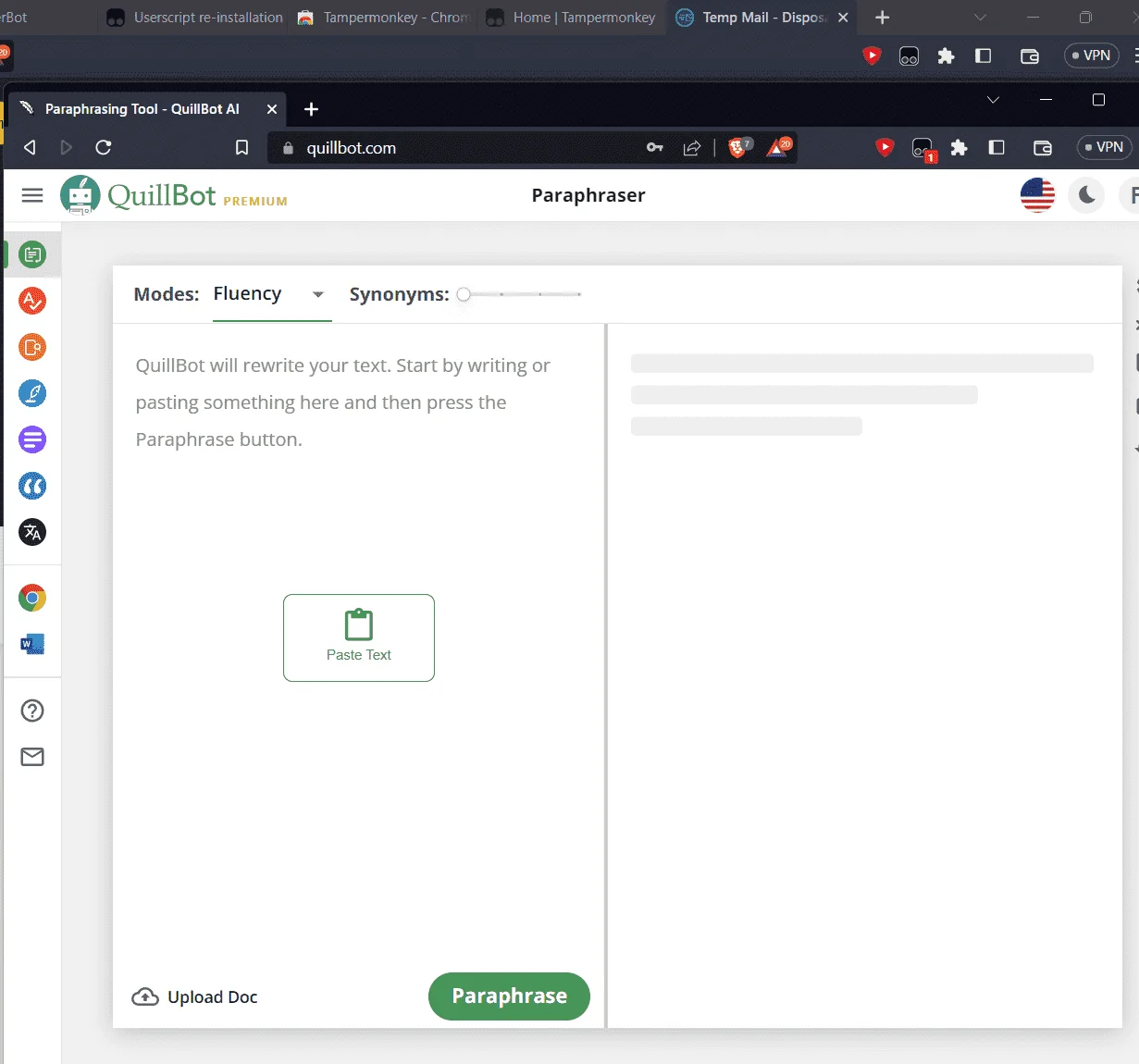
Task: Open new tab in front window
Action: point(312,109)
